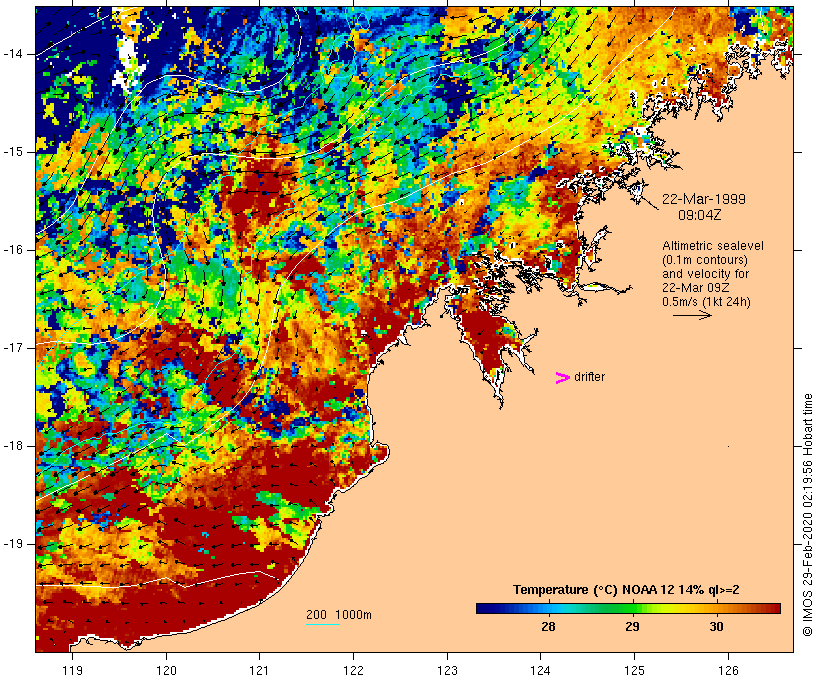Click the 200 depth contour label
The height and width of the screenshot is (680, 820).
[x=316, y=615]
